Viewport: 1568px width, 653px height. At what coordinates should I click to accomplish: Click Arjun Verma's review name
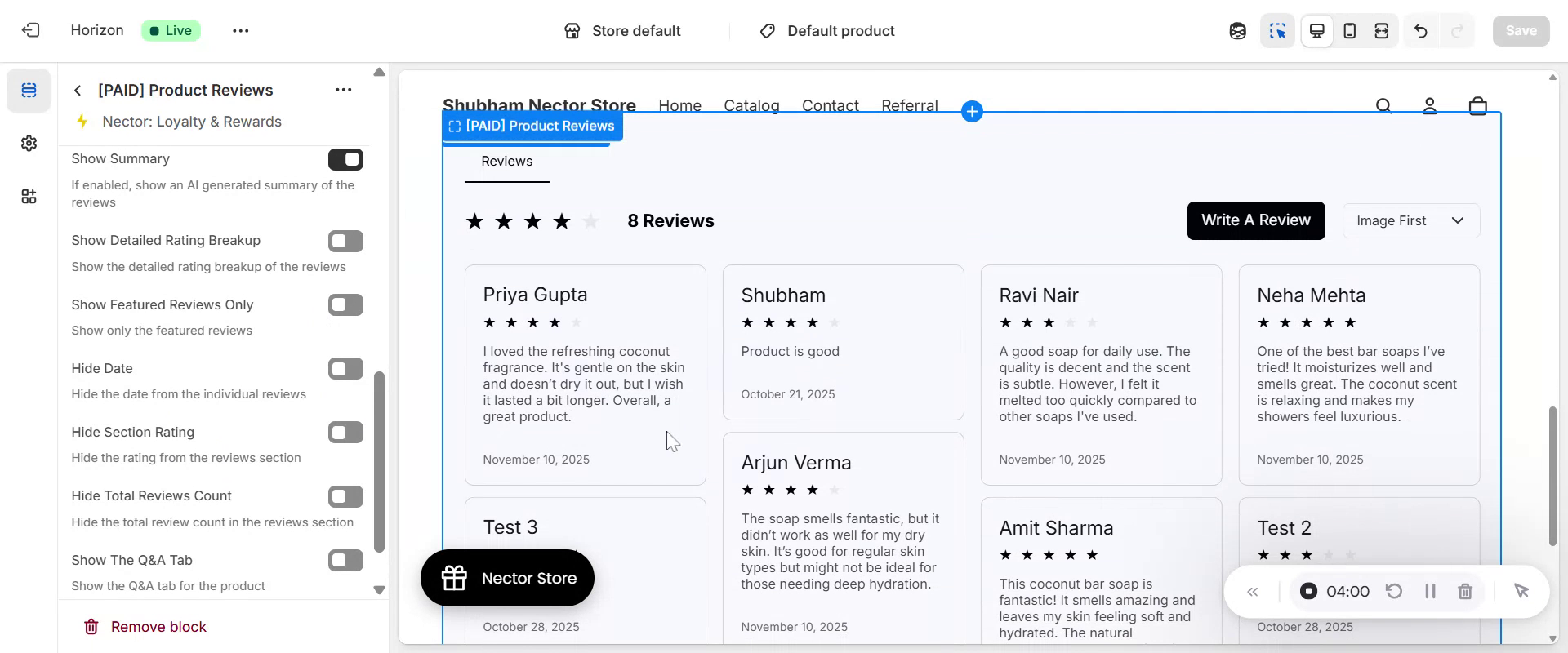(796, 463)
